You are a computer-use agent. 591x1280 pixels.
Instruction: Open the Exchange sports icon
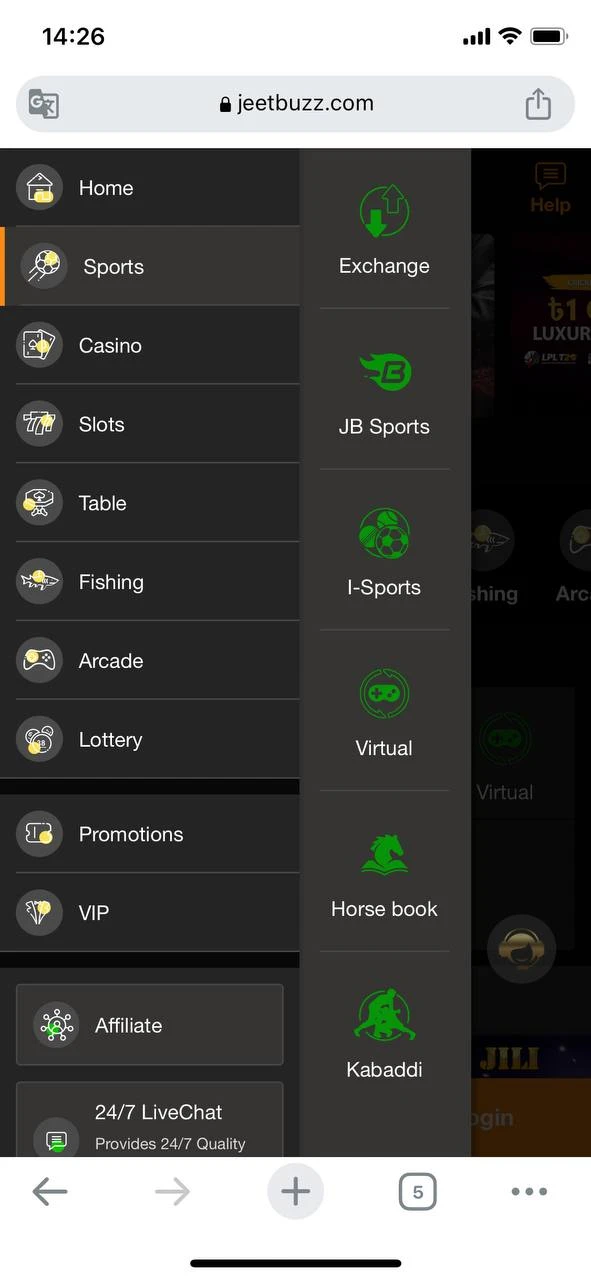click(384, 211)
